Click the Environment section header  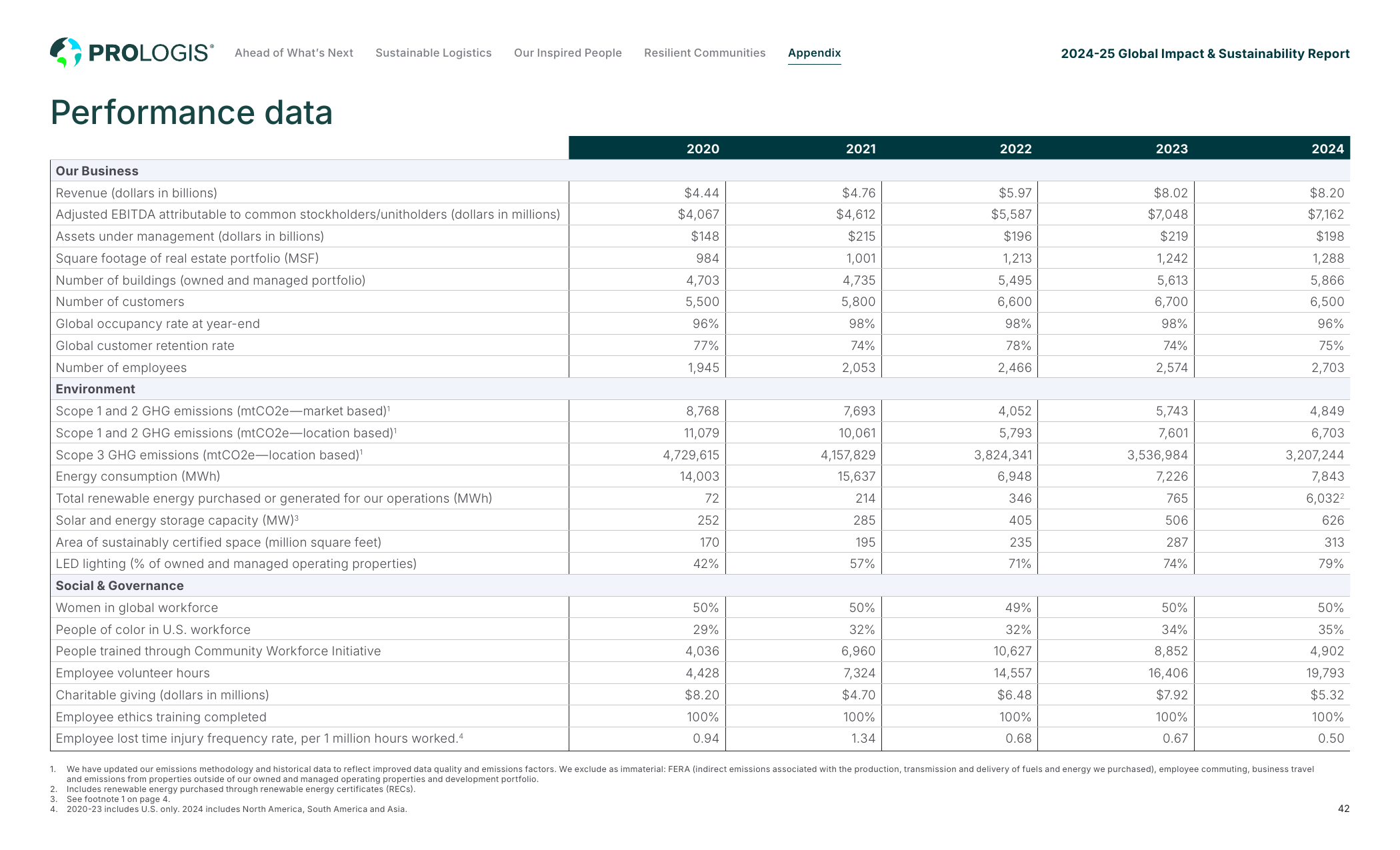point(95,389)
